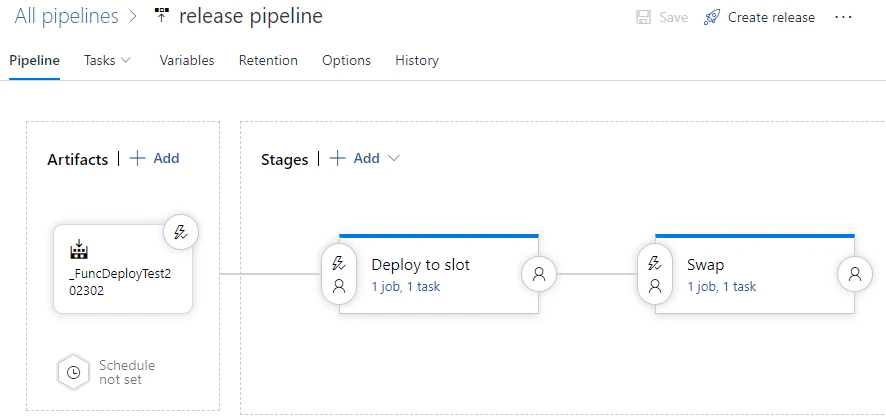The image size is (886, 419).
Task: Select the Swap stage name
Action: tap(706, 264)
